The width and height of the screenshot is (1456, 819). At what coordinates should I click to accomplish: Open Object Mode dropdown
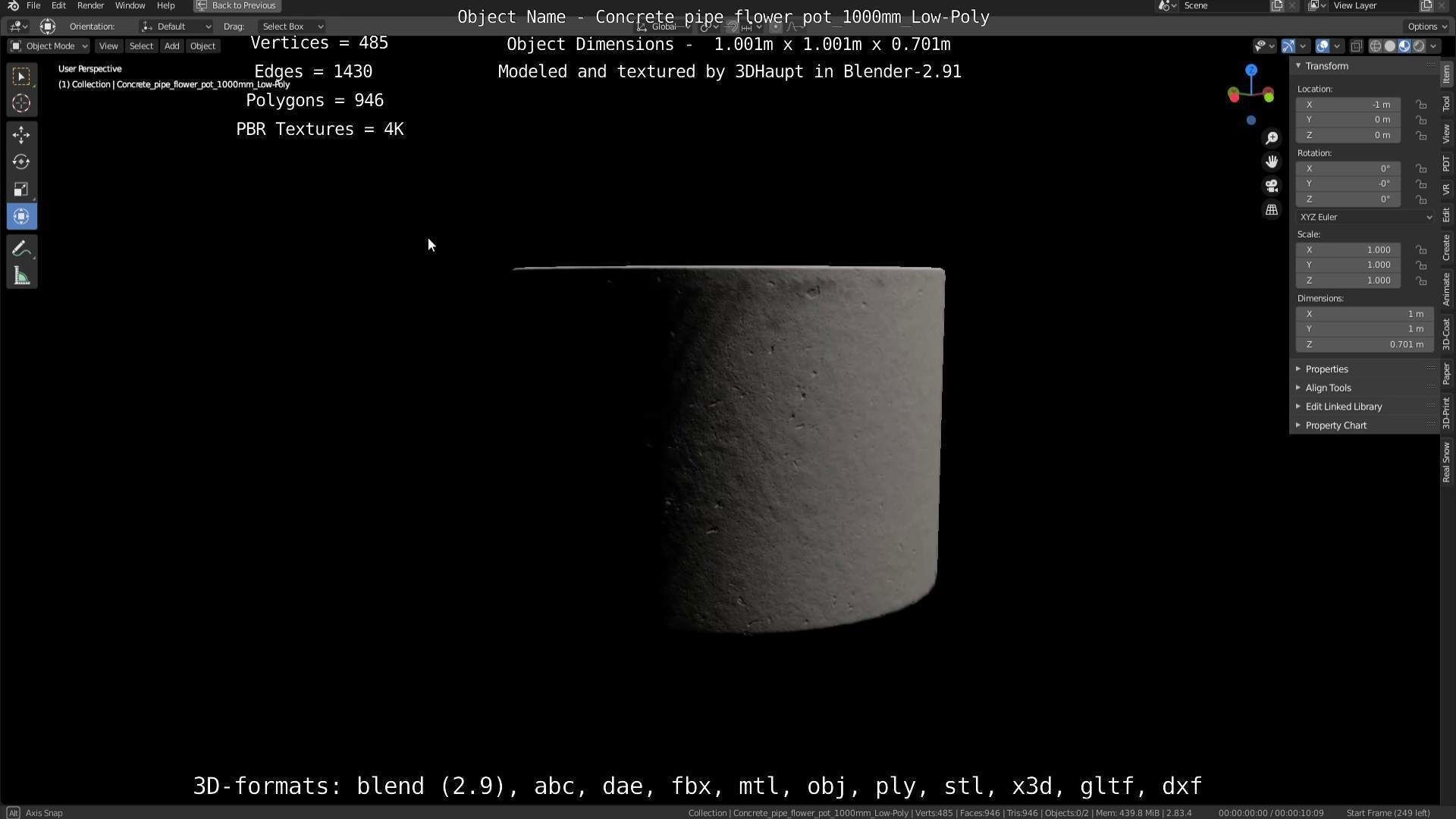(x=49, y=46)
